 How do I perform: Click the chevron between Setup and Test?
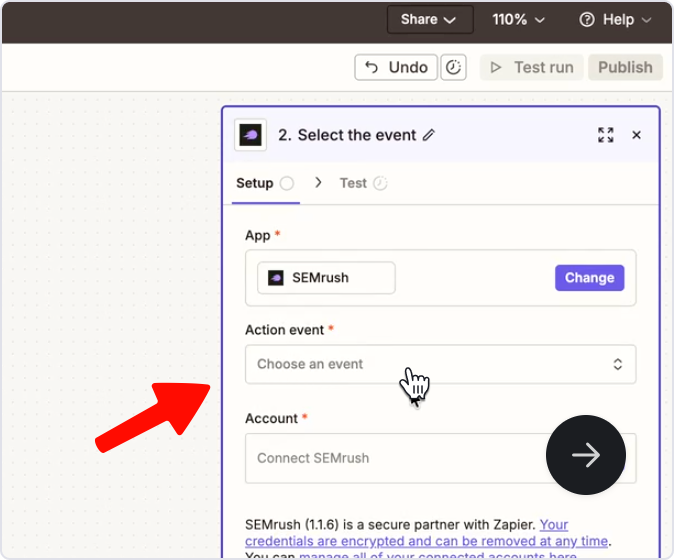click(x=318, y=183)
